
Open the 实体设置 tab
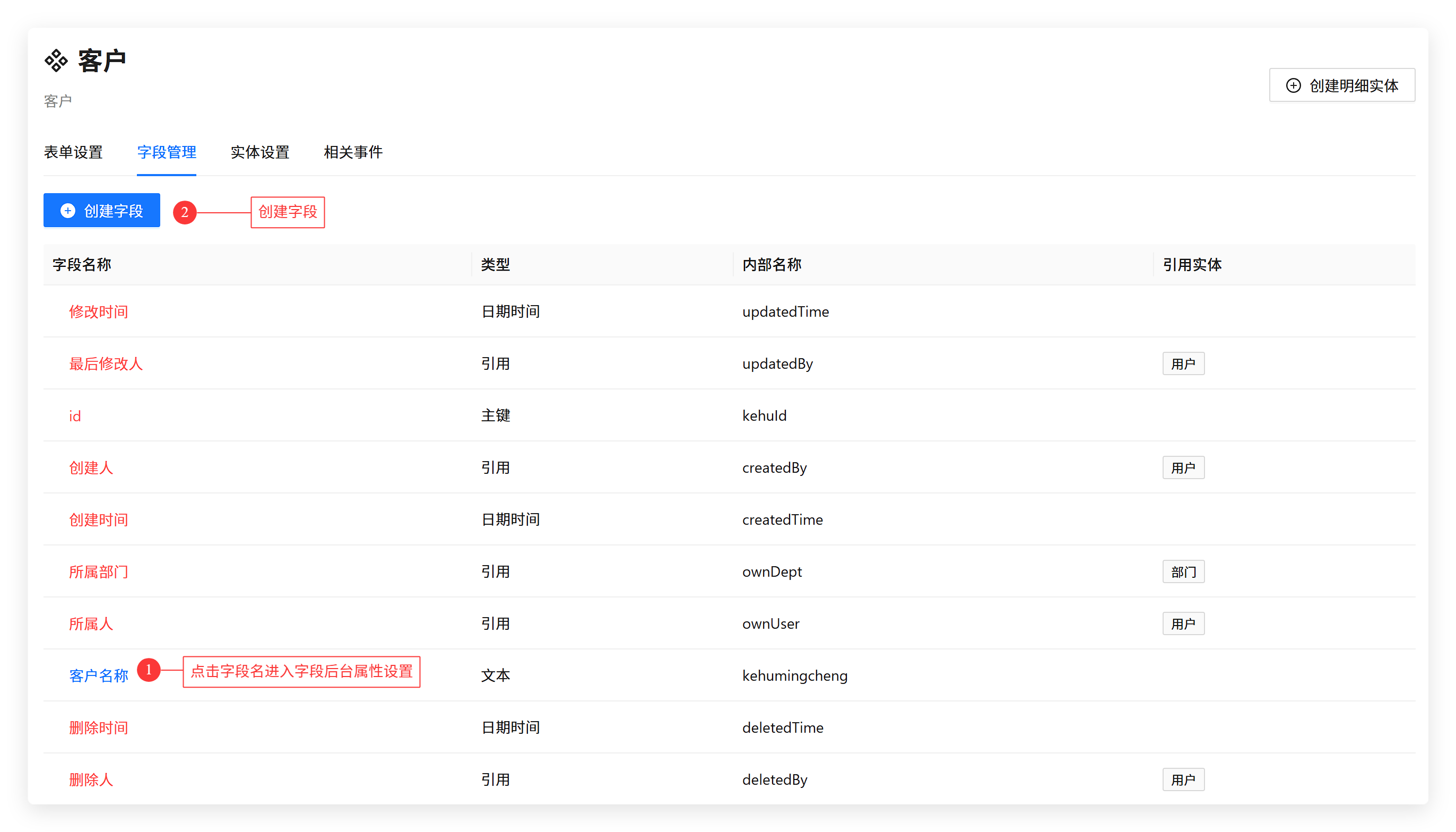tap(260, 152)
